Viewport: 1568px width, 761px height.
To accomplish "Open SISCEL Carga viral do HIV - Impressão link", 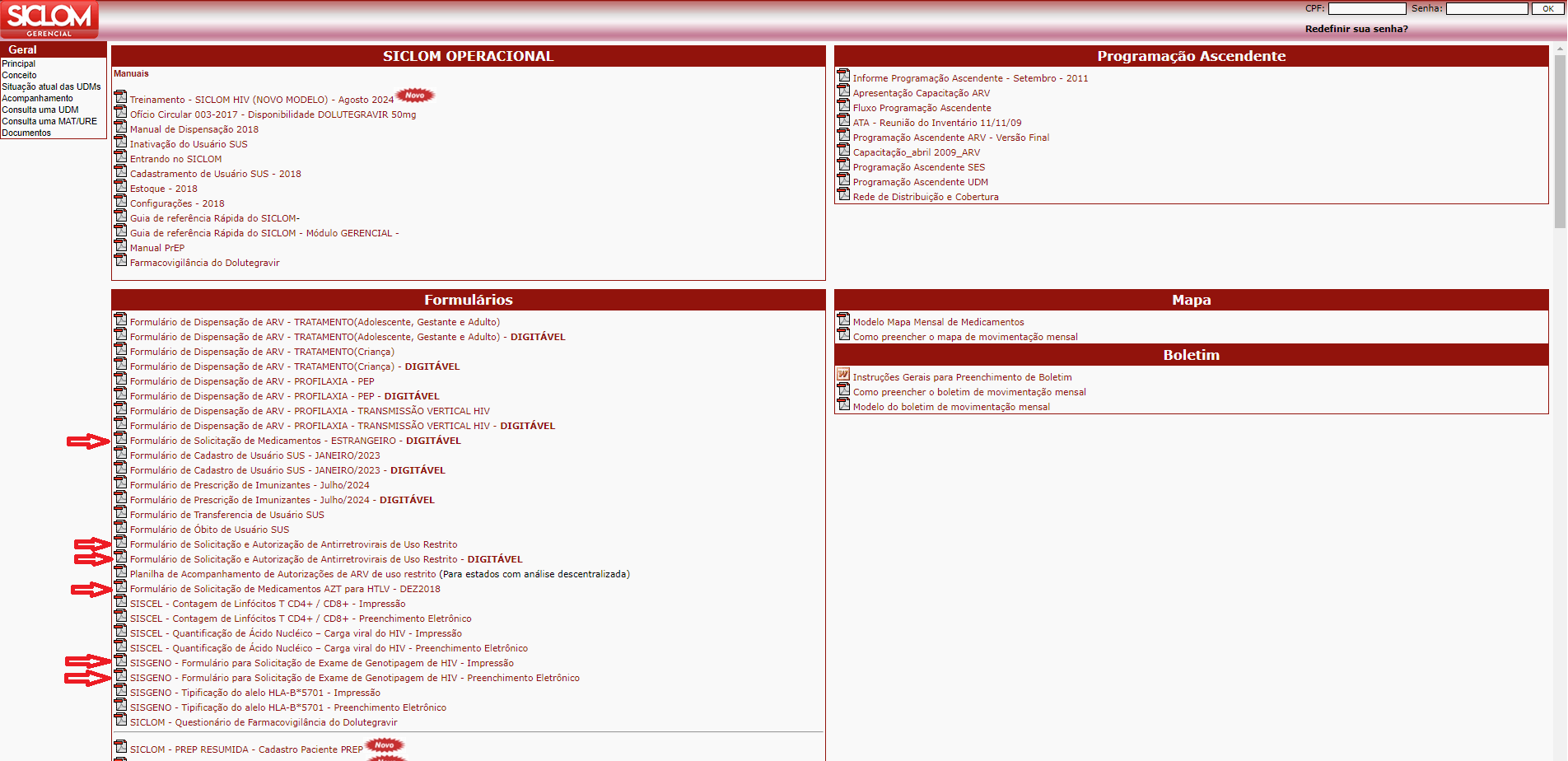I will pos(296,633).
